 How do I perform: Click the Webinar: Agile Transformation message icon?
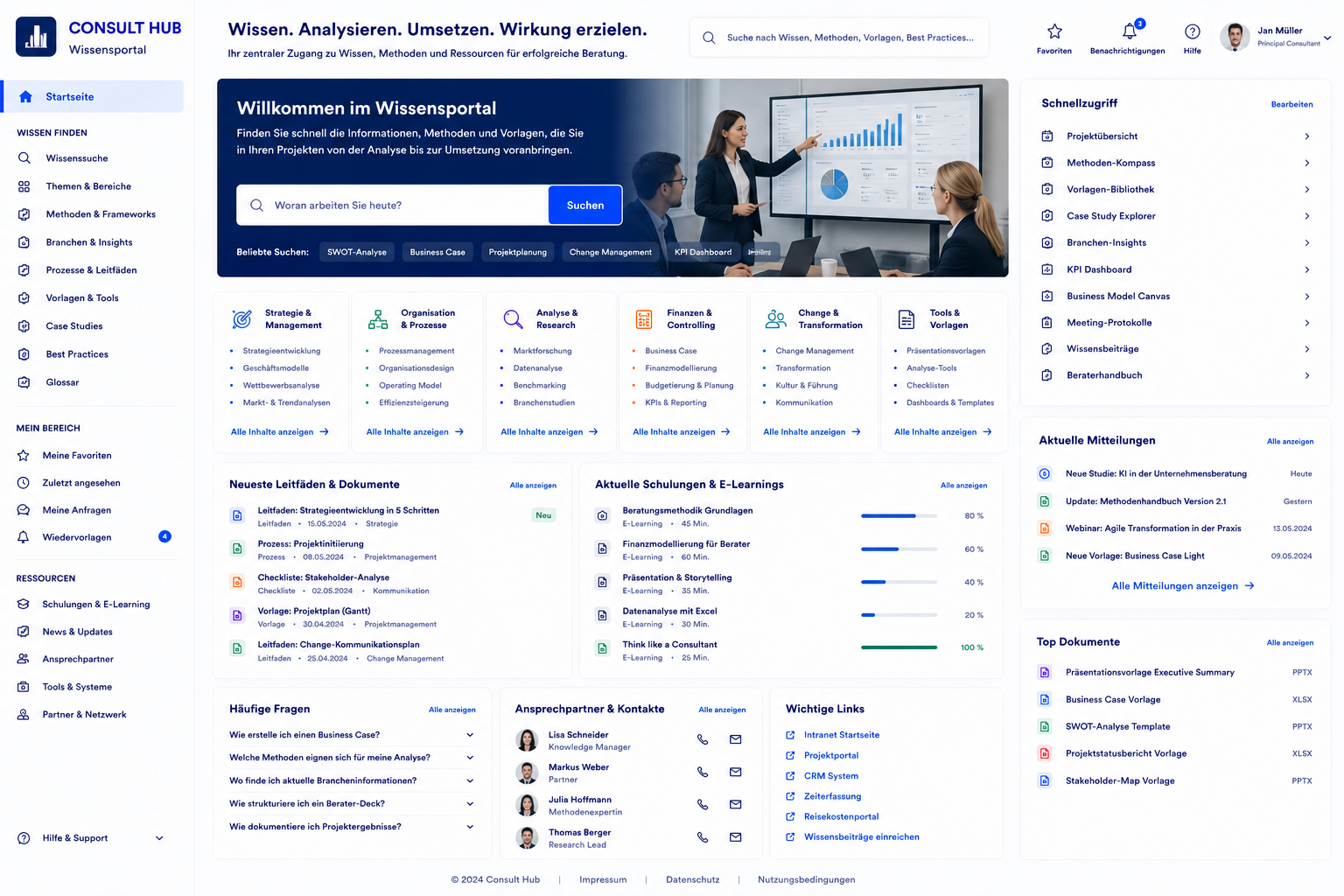(x=1044, y=528)
